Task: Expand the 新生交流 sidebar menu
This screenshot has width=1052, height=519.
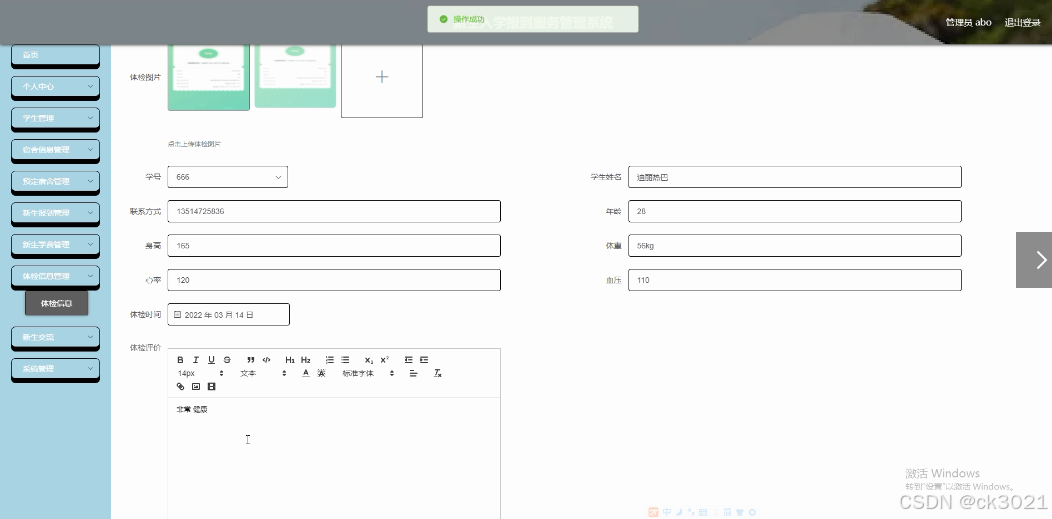Action: pos(55,337)
